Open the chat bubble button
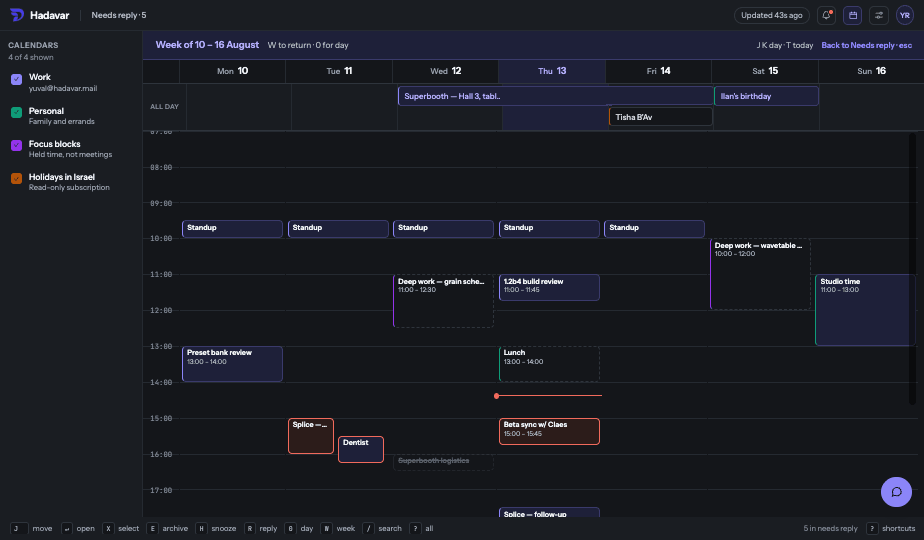924x540 pixels. (x=896, y=492)
